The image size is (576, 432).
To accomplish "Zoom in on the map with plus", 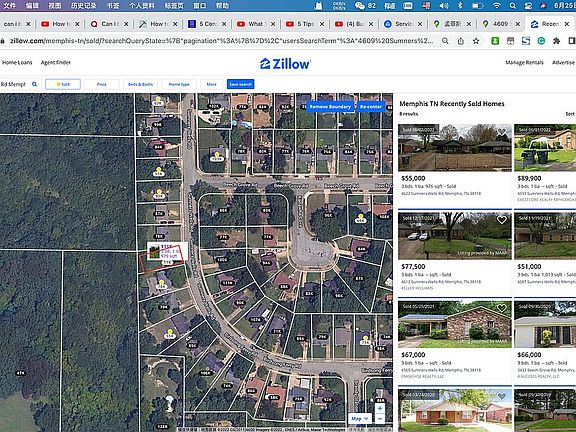I will pyautogui.click(x=380, y=408).
